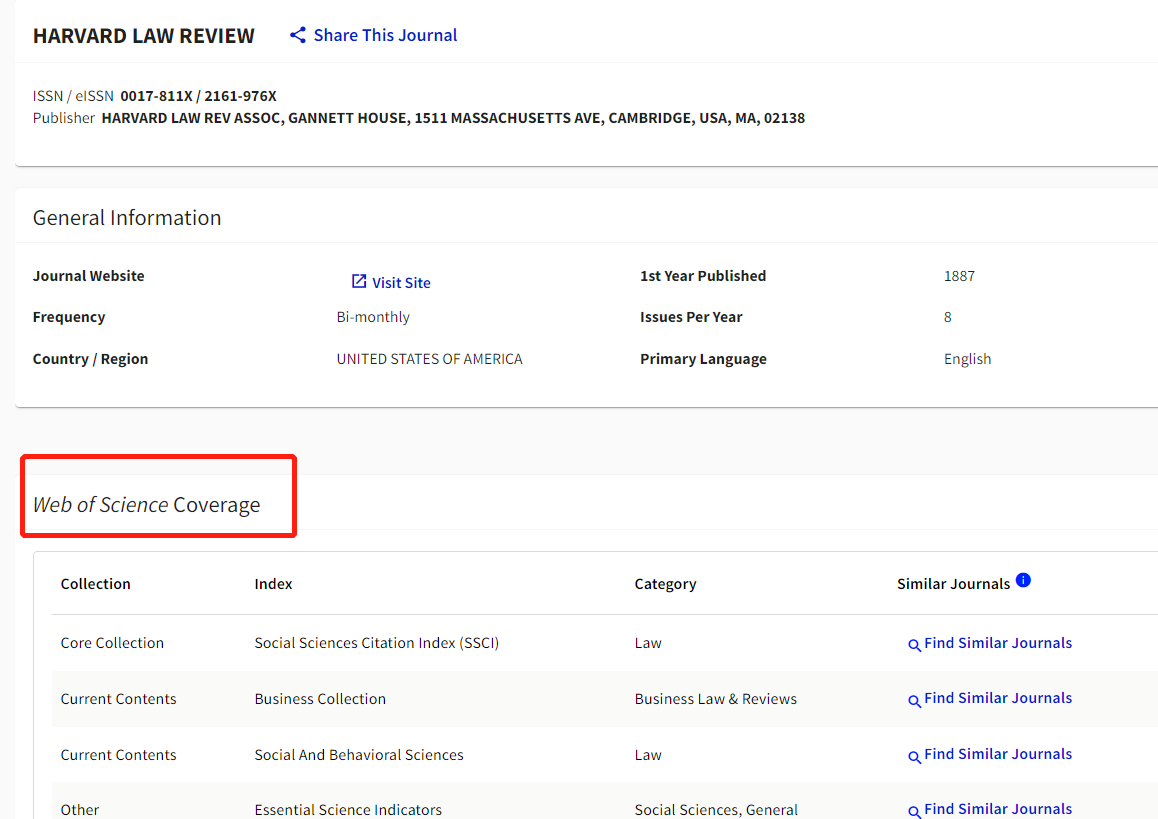Screen dimensions: 1158x819
Task: Select the English language value
Action: tap(967, 359)
